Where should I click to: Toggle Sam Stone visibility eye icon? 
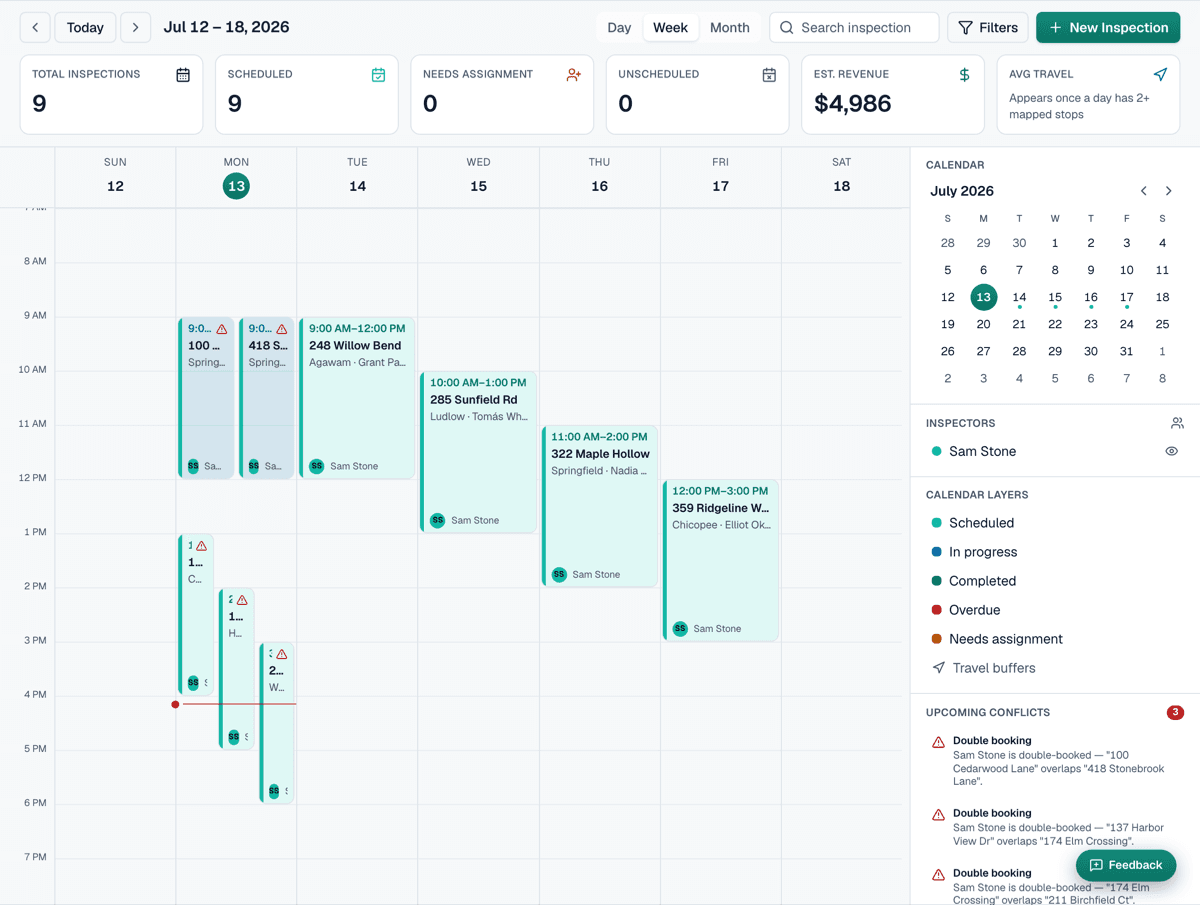1172,451
